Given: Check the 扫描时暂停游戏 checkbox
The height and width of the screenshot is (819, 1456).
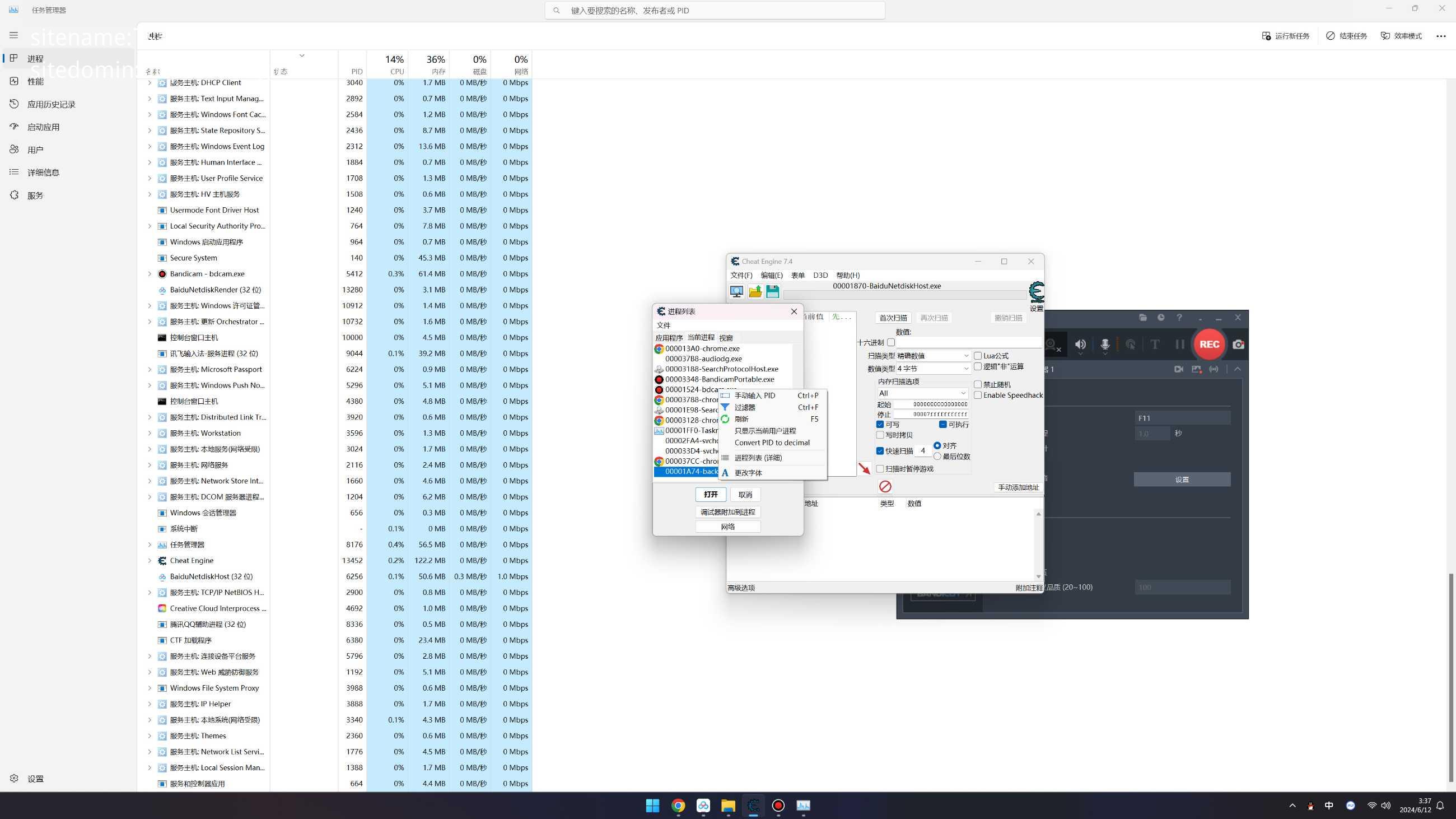Looking at the screenshot, I should pos(880,468).
